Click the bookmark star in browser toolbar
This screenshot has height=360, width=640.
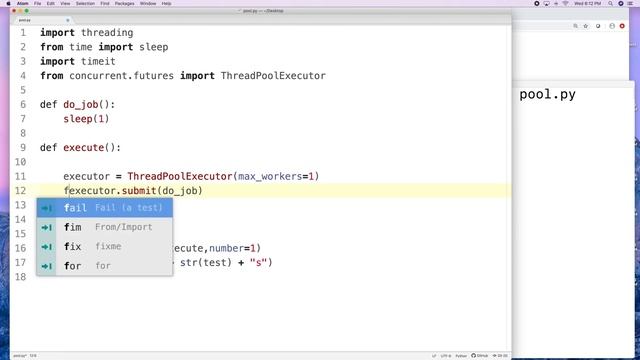click(586, 26)
